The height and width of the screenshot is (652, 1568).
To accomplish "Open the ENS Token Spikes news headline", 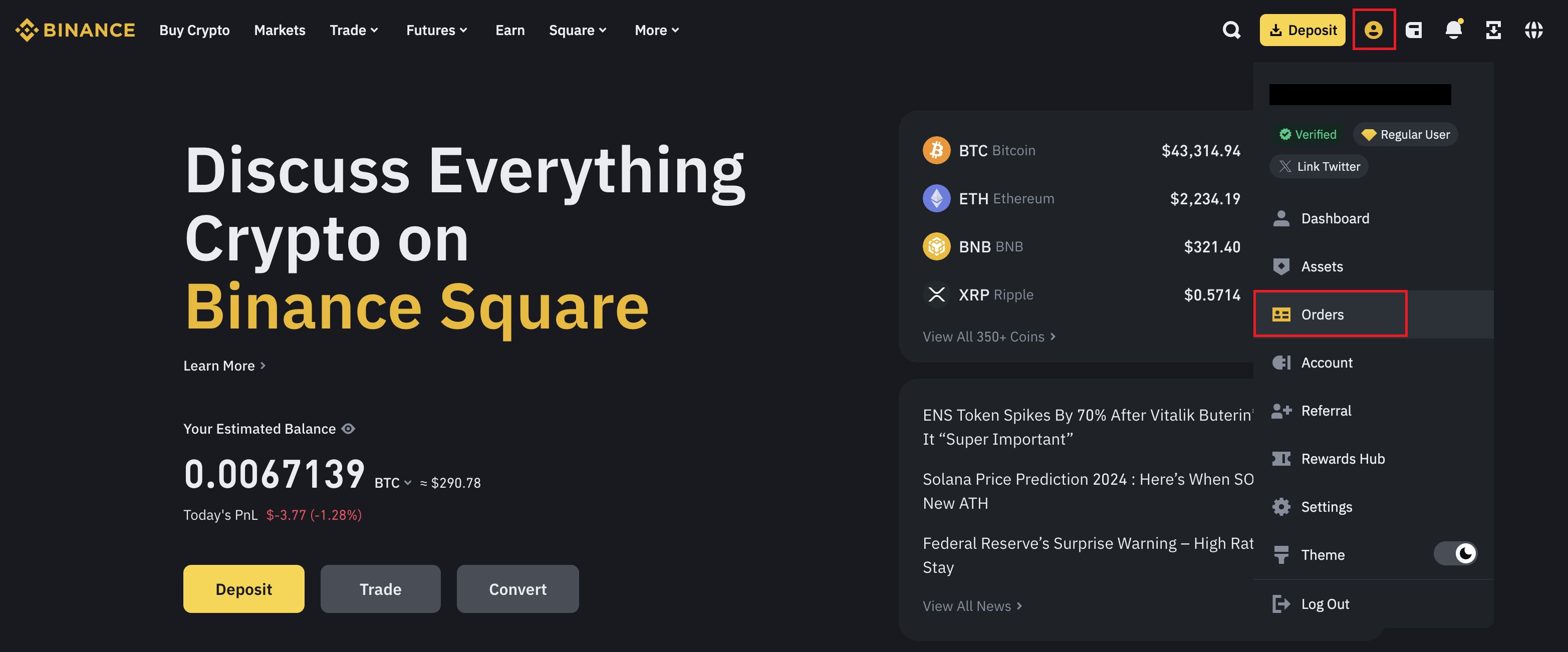I will coord(1088,427).
